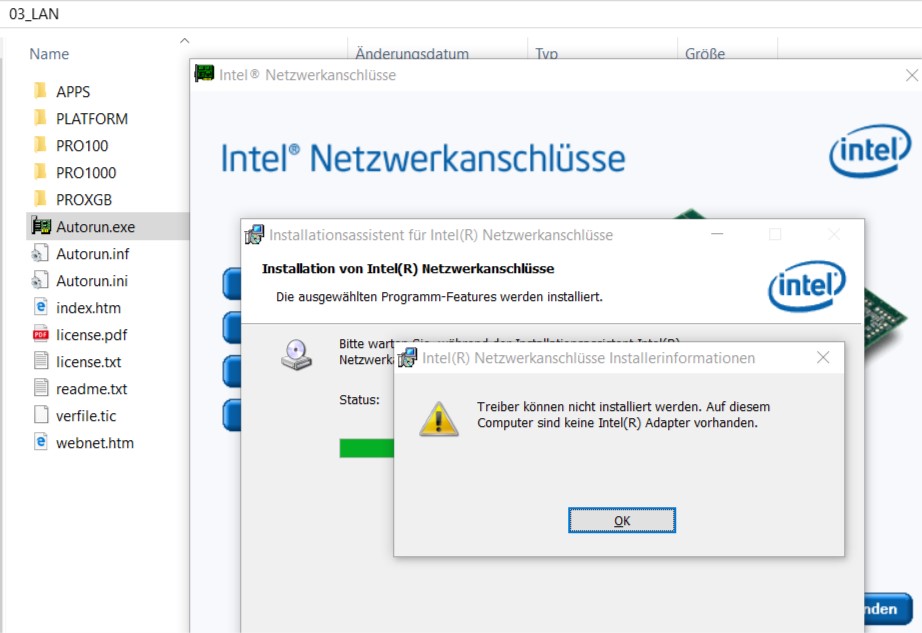Select the license.pdf file icon
922x633 pixels.
click(x=41, y=334)
